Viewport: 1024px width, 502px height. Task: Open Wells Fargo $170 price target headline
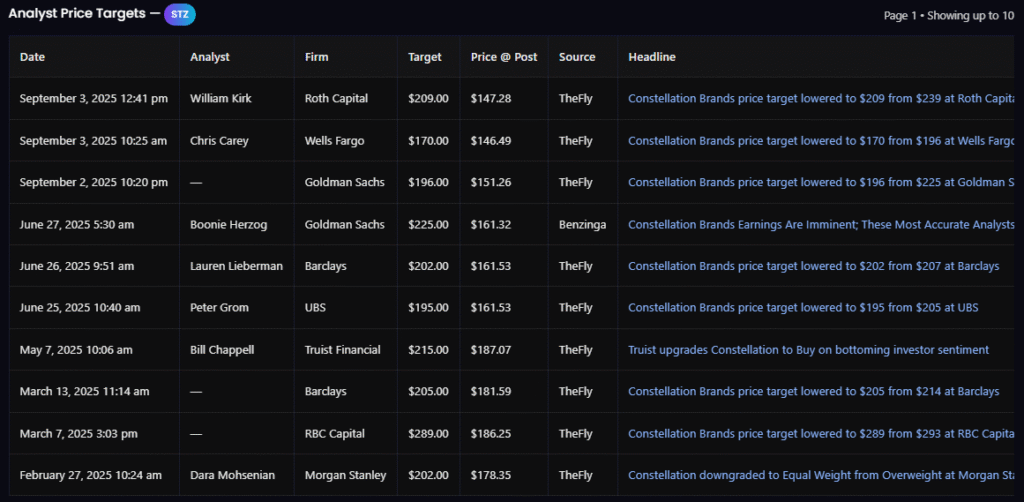820,141
